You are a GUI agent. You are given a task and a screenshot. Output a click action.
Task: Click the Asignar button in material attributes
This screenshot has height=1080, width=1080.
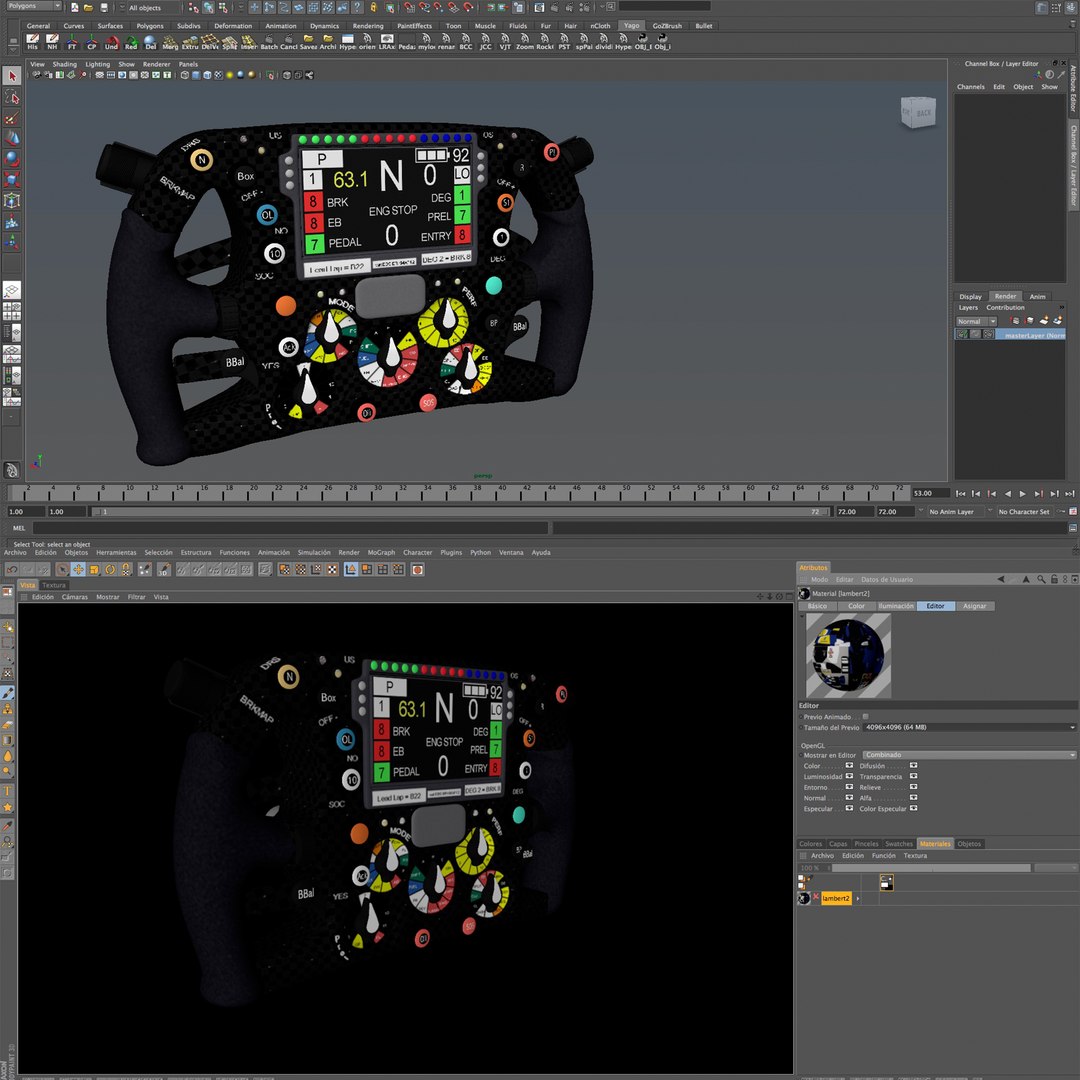[974, 606]
